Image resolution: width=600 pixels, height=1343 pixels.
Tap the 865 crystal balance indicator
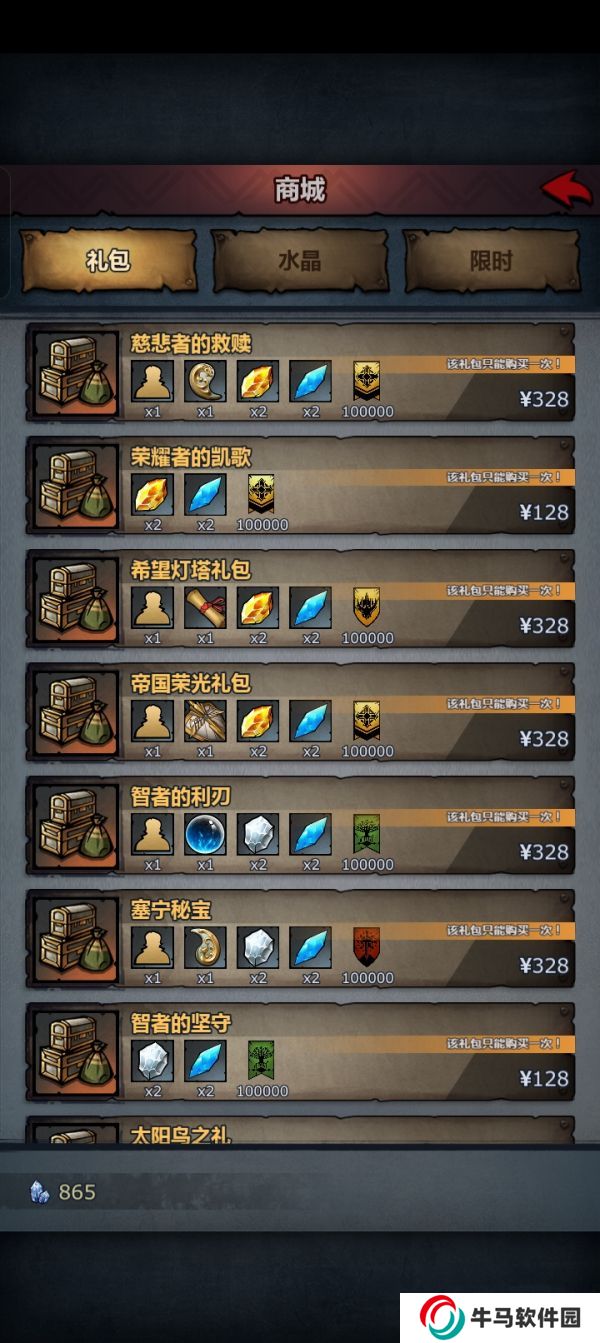tap(63, 1192)
